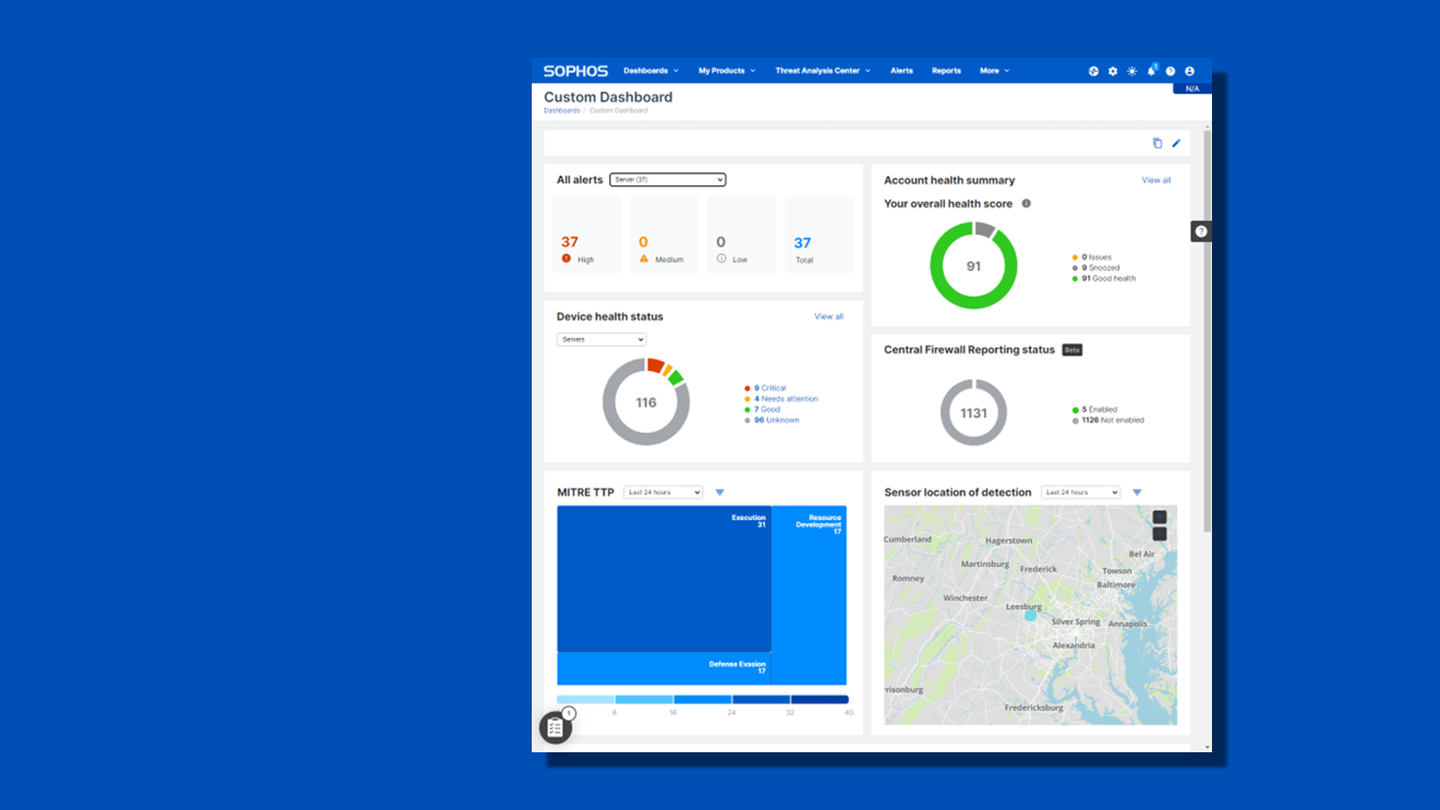Click View all in Account health summary

(1156, 180)
